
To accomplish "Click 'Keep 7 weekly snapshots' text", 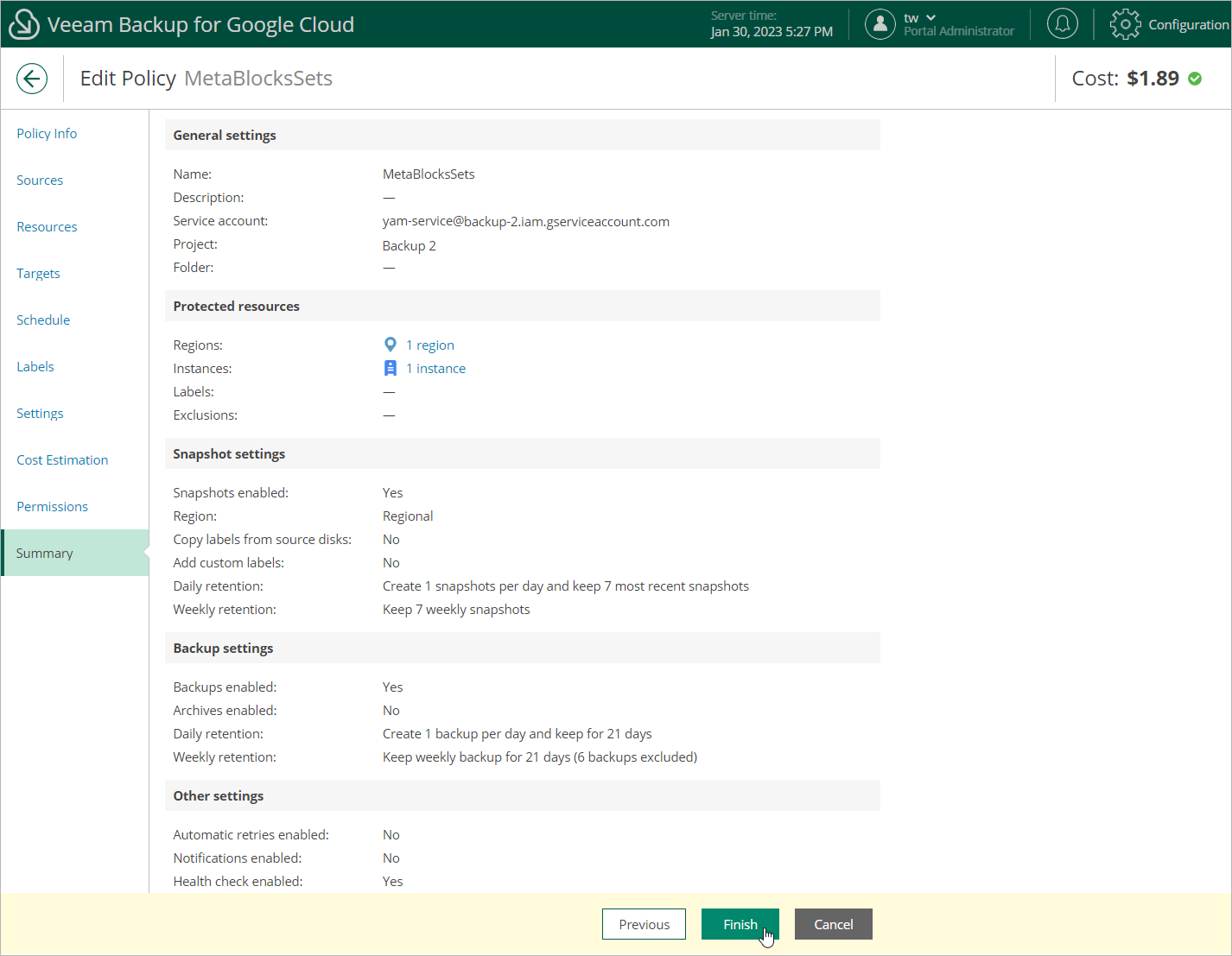I will (x=456, y=609).
